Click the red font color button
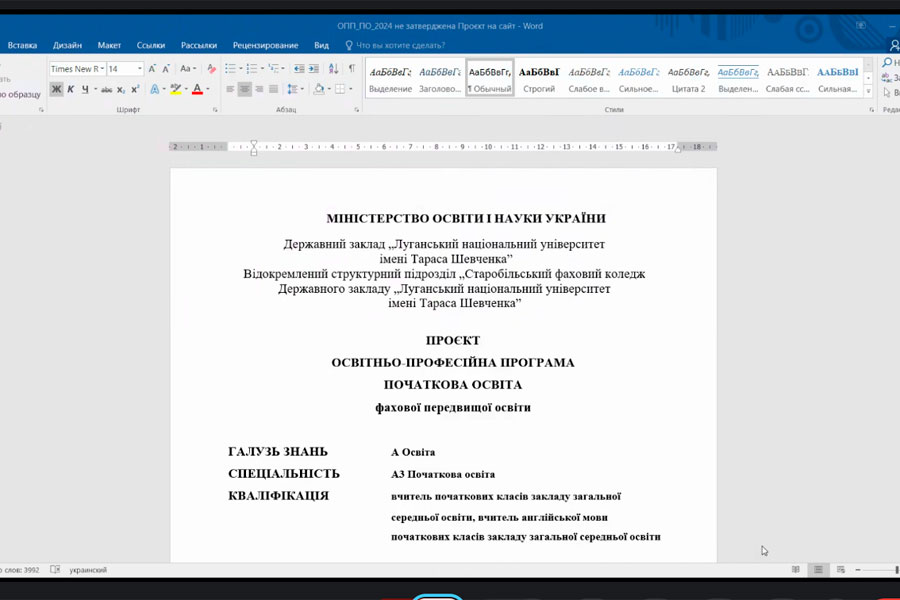The image size is (900, 600). [197, 89]
